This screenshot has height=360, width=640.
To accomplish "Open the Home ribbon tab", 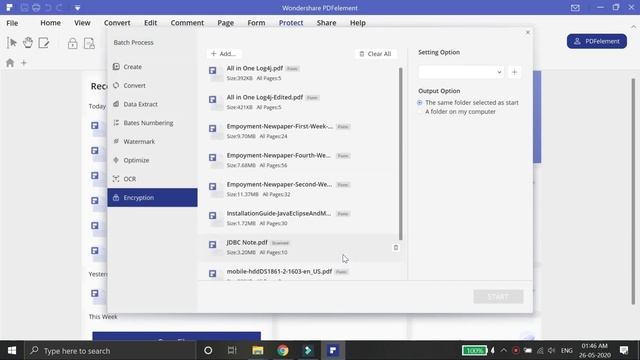I will pyautogui.click(x=50, y=23).
